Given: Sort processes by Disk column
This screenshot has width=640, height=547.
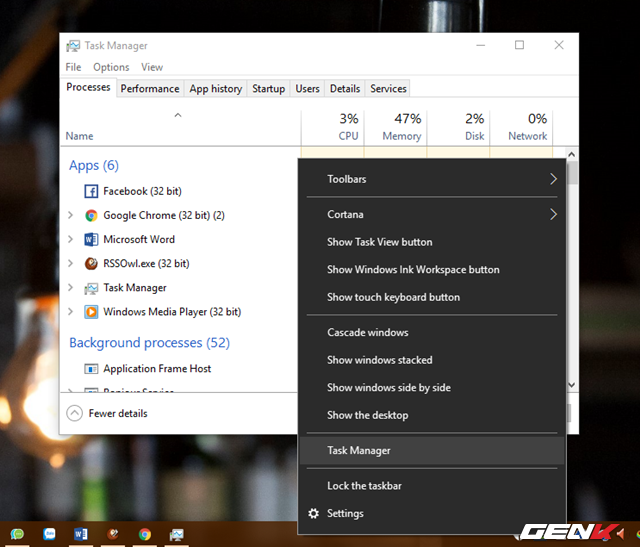Looking at the screenshot, I should point(458,127).
